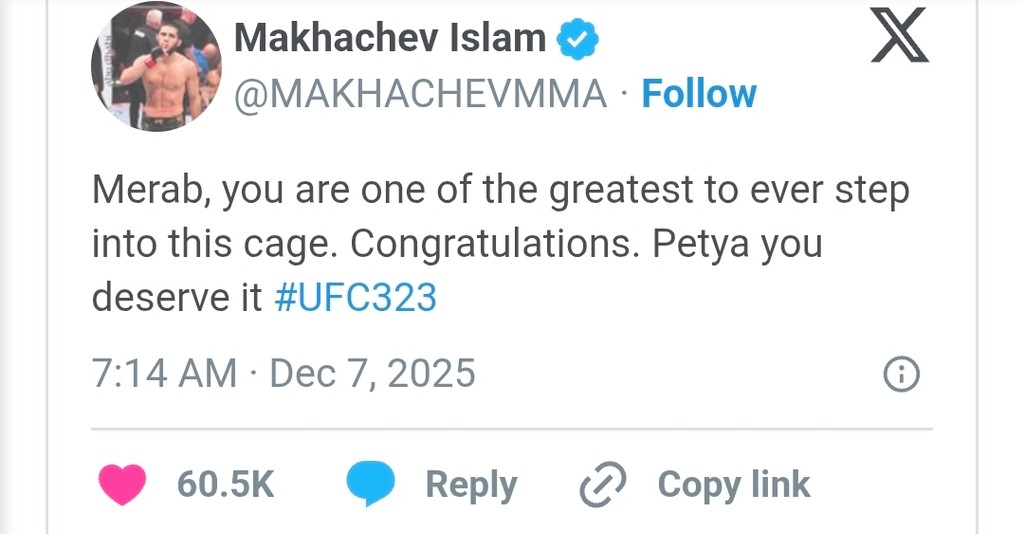The image size is (1024, 534).
Task: Click the tweet line starting with Merab
Action: [500, 190]
